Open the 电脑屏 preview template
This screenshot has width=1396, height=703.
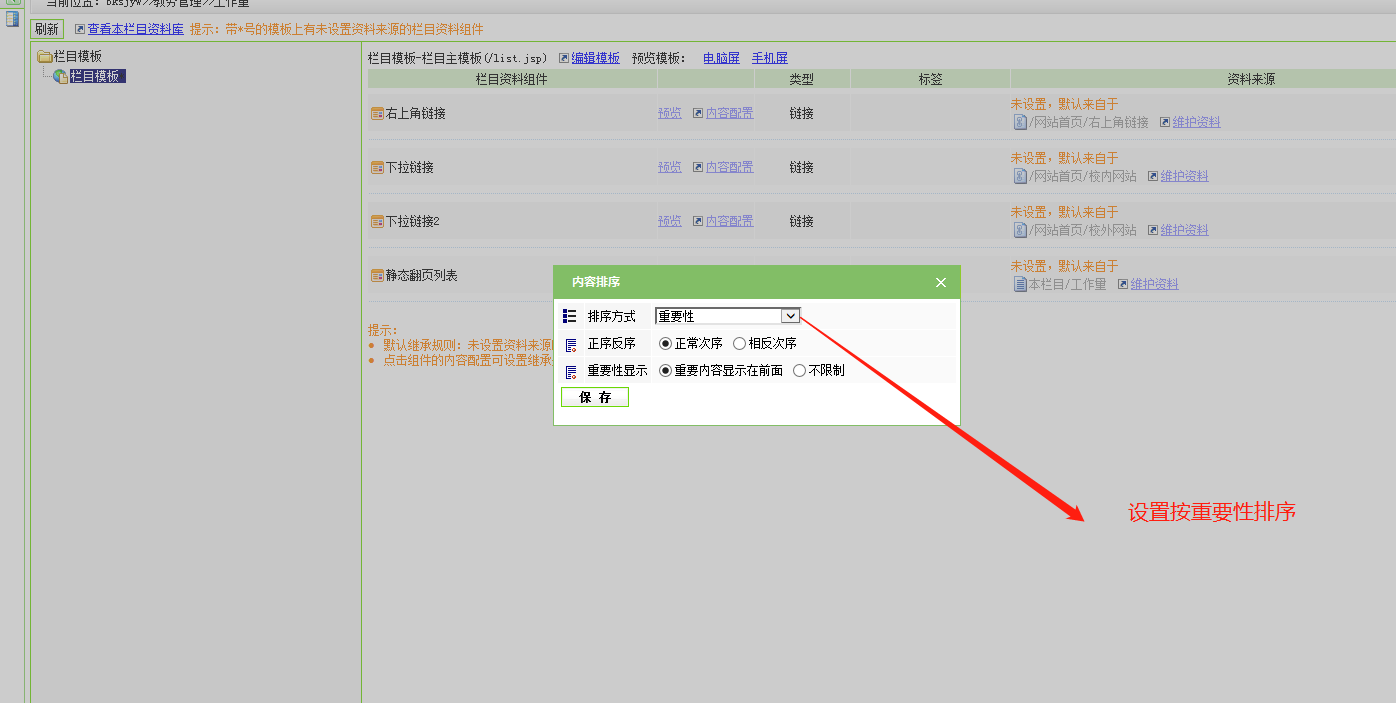(721, 58)
